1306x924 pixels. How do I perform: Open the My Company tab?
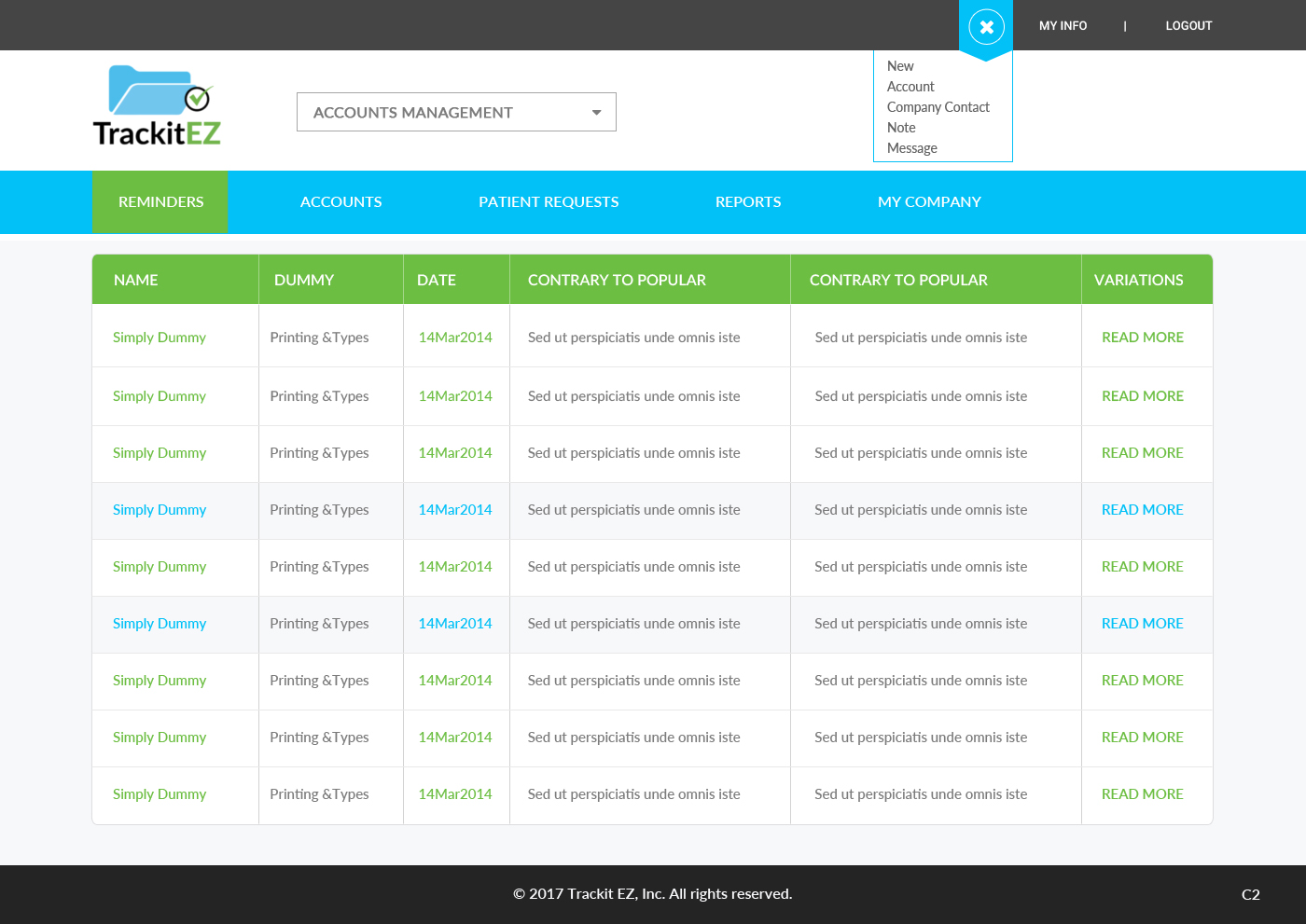(929, 202)
